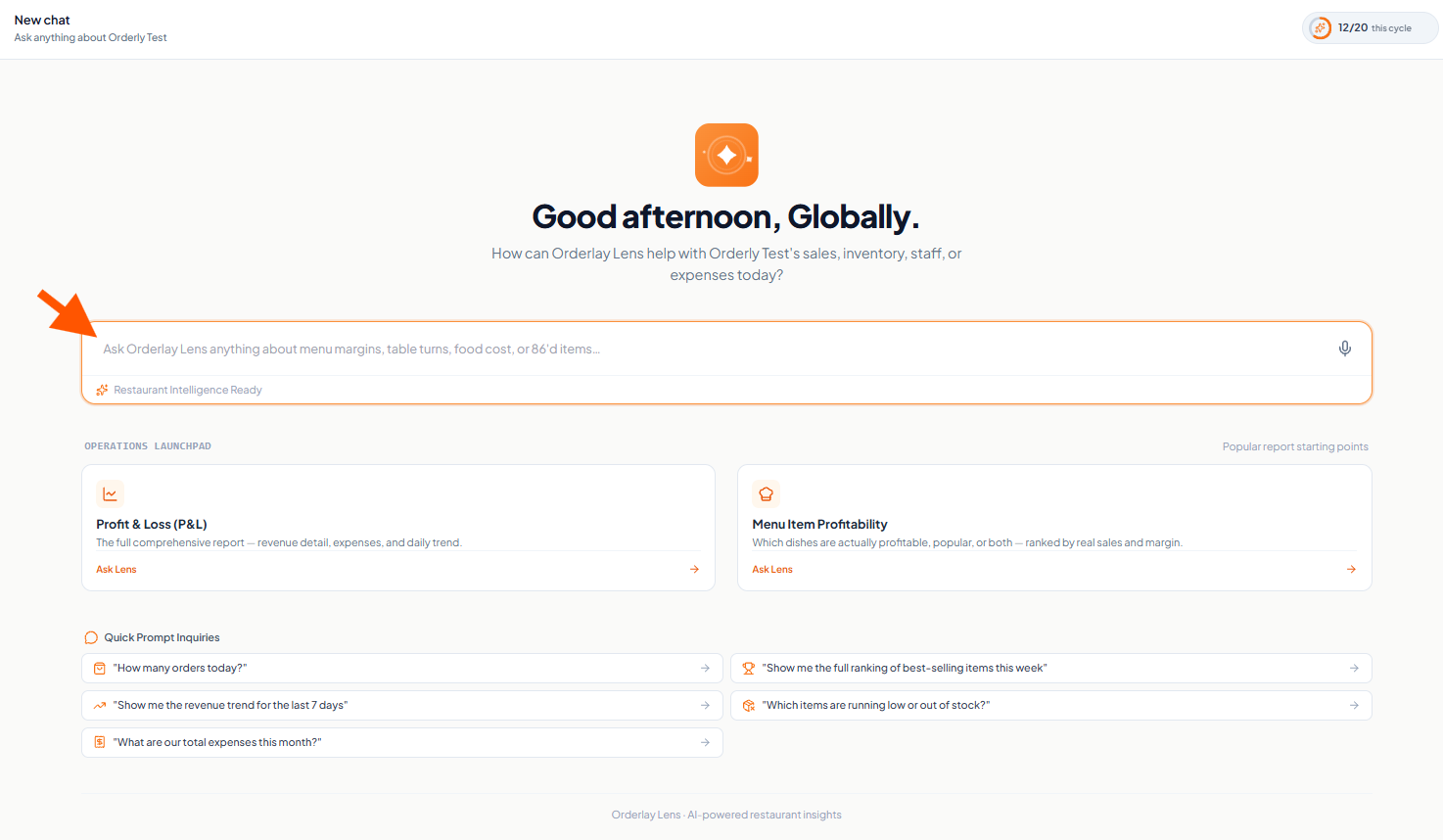
Task: Click the "New chat" header title
Action: pyautogui.click(x=42, y=21)
